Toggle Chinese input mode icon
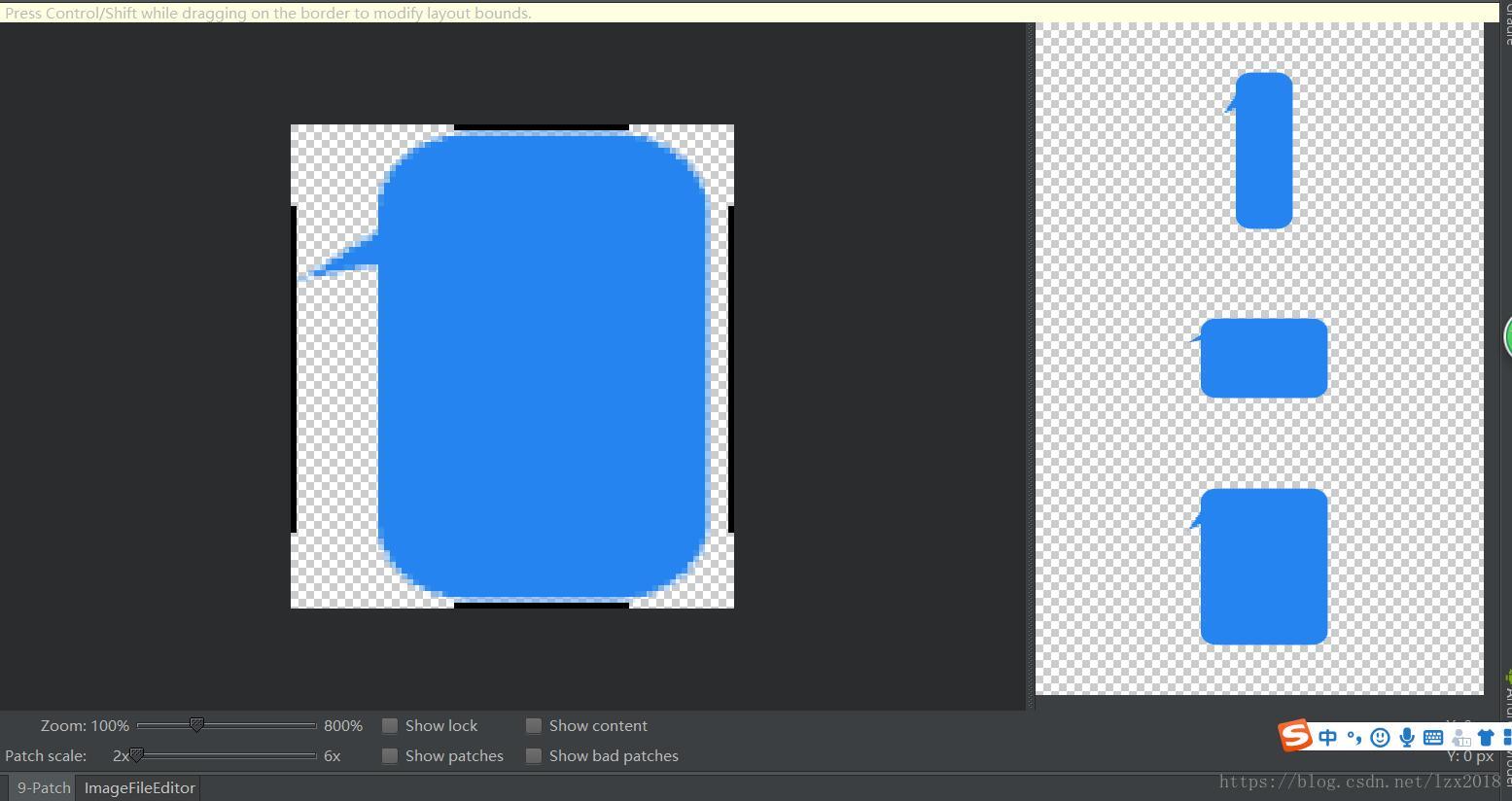The height and width of the screenshot is (801, 1512). 1328,738
